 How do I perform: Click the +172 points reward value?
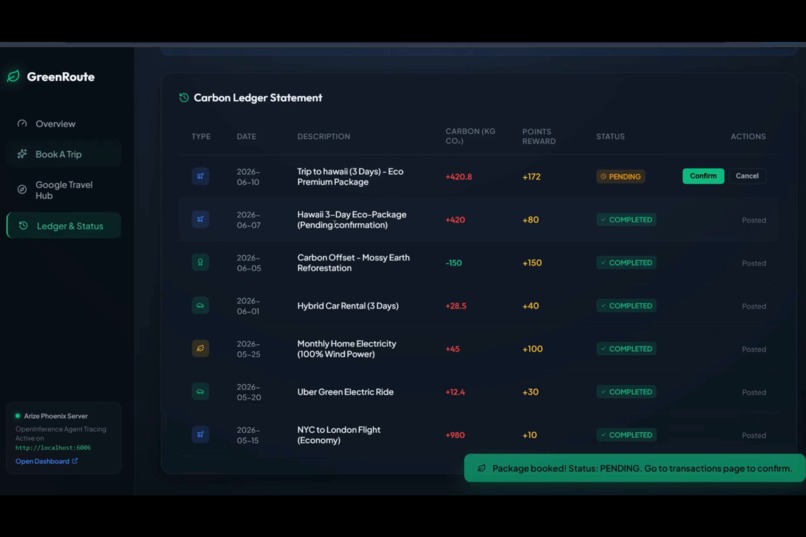(x=532, y=177)
